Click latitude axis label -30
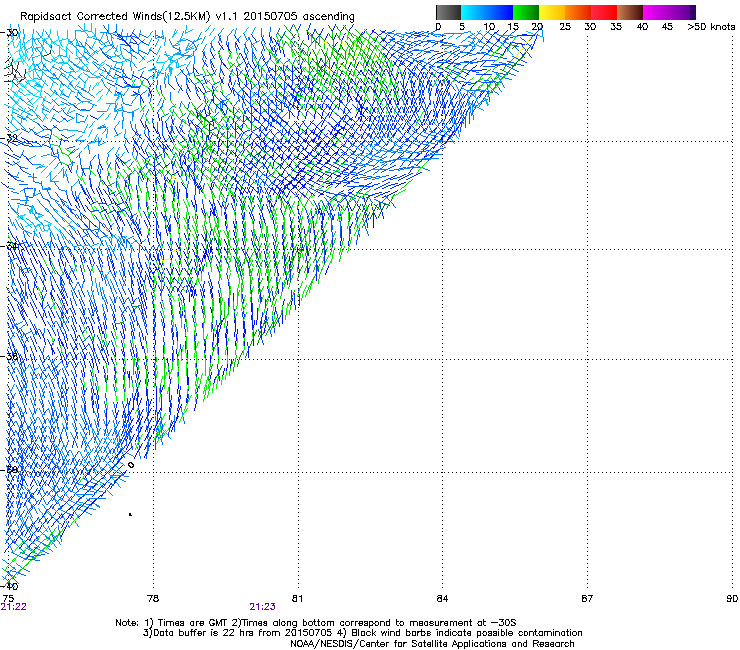Viewport: 740px width, 650px height. pyautogui.click(x=9, y=33)
